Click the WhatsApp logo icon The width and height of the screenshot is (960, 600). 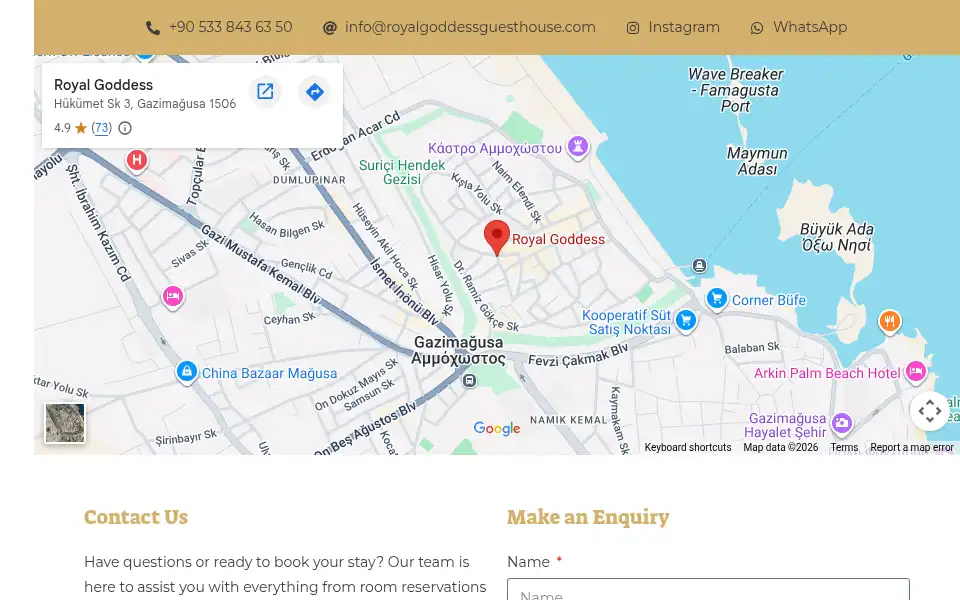click(x=757, y=28)
